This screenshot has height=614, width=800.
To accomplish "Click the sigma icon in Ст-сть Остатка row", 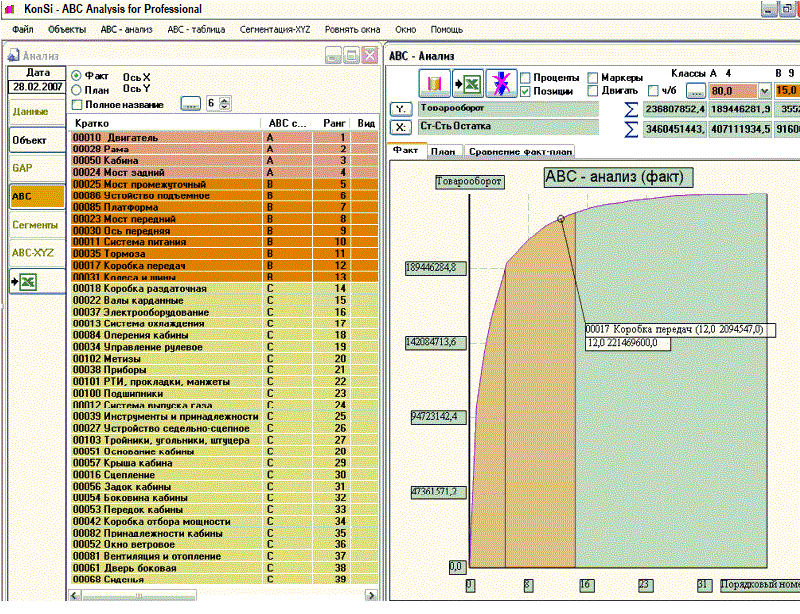I will 630,128.
